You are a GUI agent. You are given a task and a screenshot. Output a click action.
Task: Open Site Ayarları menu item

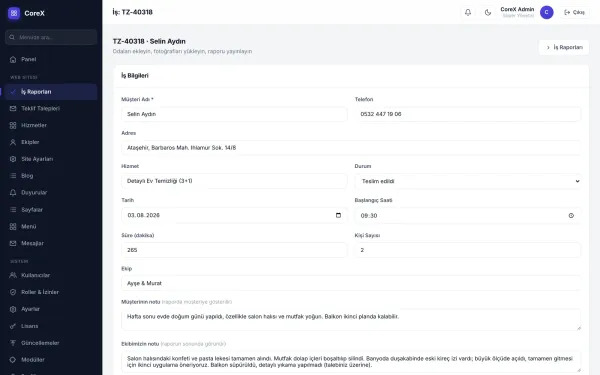point(51,159)
